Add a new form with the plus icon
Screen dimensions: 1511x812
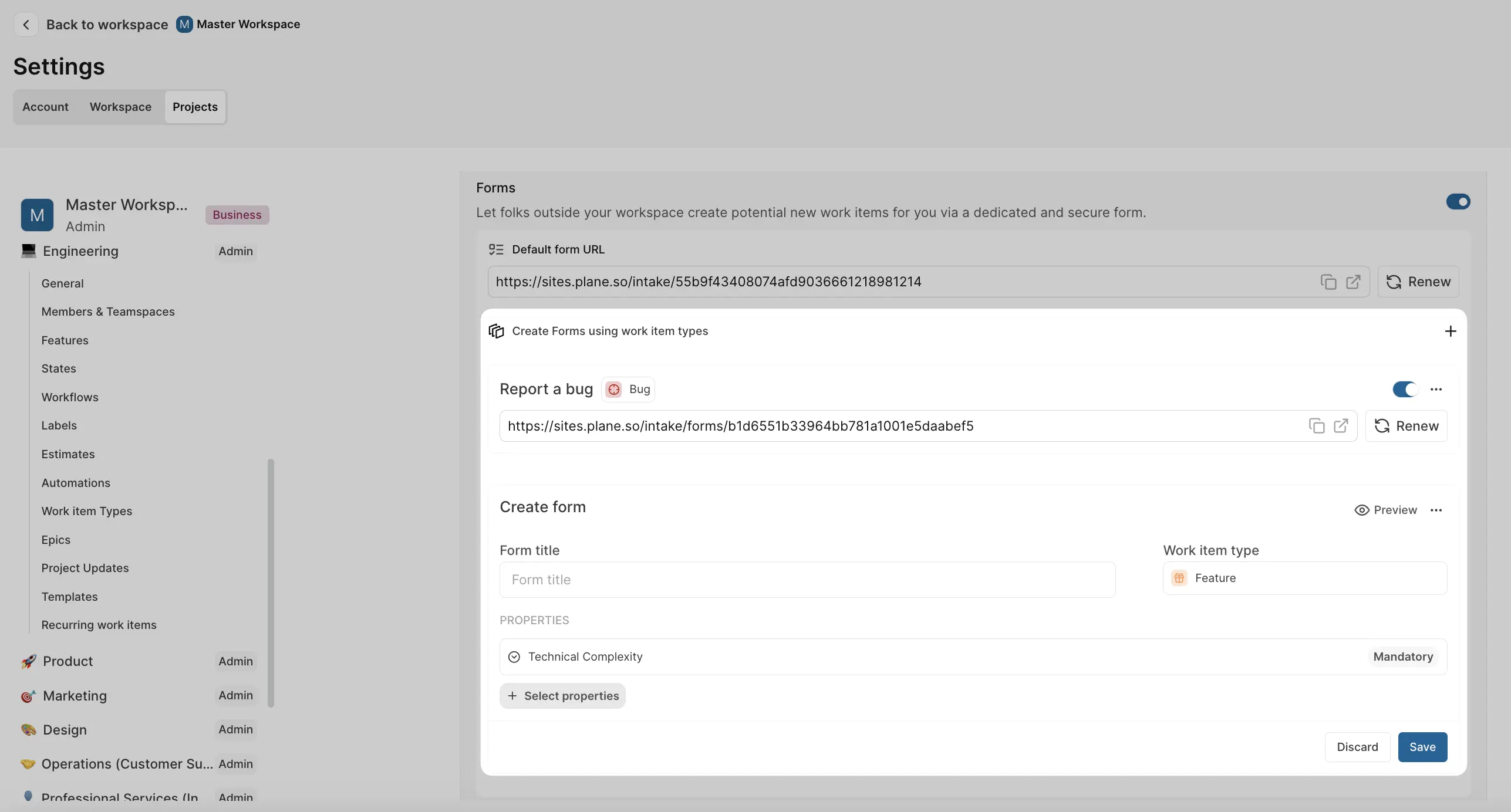coord(1451,331)
